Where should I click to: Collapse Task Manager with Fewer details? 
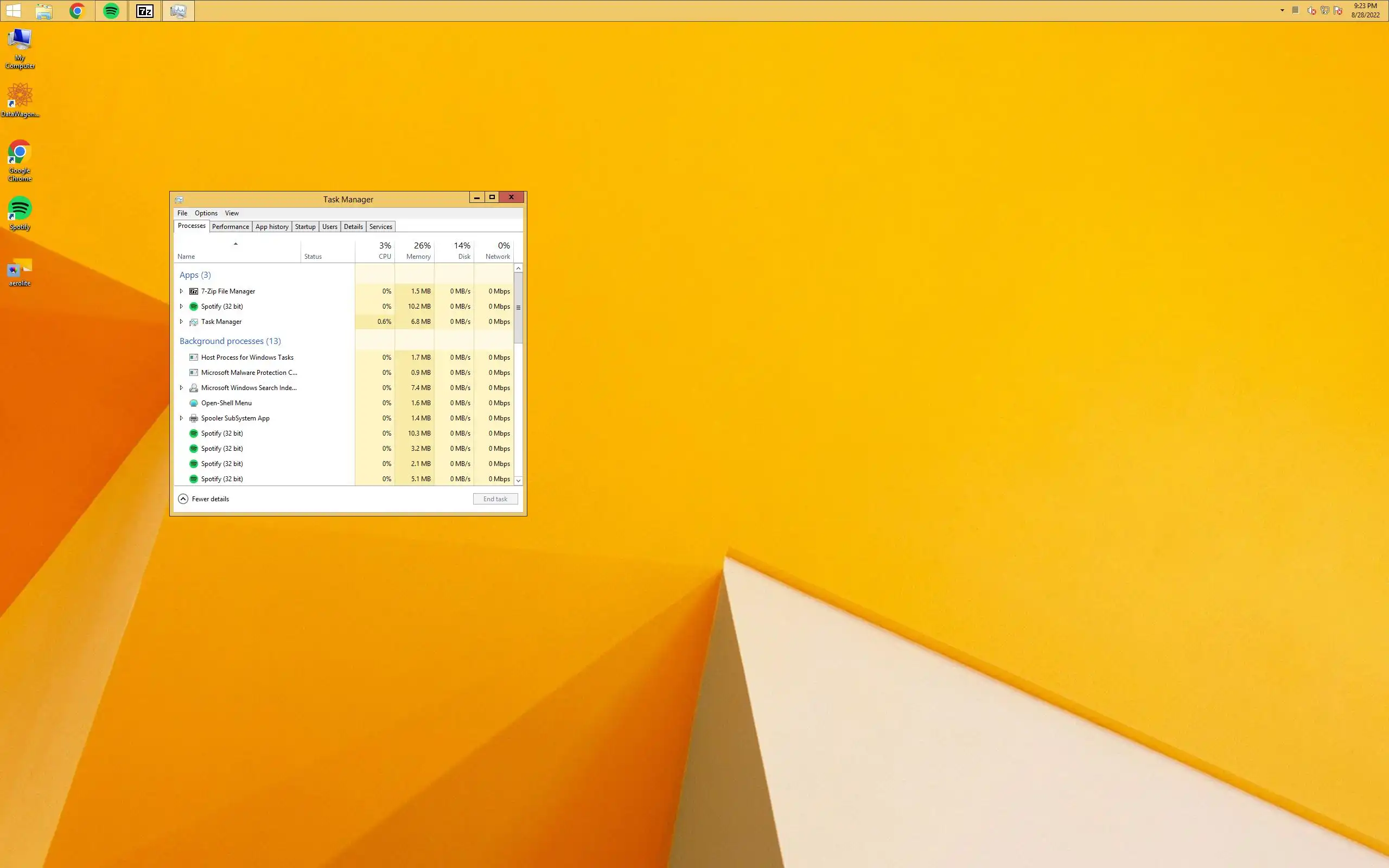tap(204, 499)
